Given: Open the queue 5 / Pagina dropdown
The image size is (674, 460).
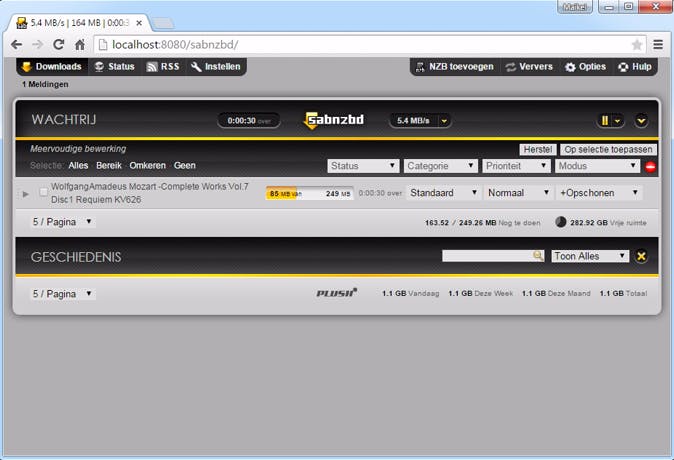Looking at the screenshot, I should (x=63, y=222).
